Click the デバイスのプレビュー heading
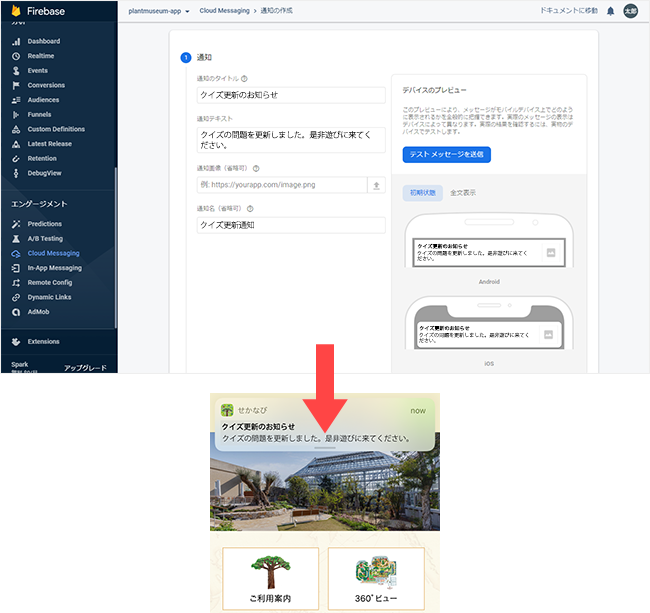This screenshot has height=613, width=650. (x=434, y=90)
